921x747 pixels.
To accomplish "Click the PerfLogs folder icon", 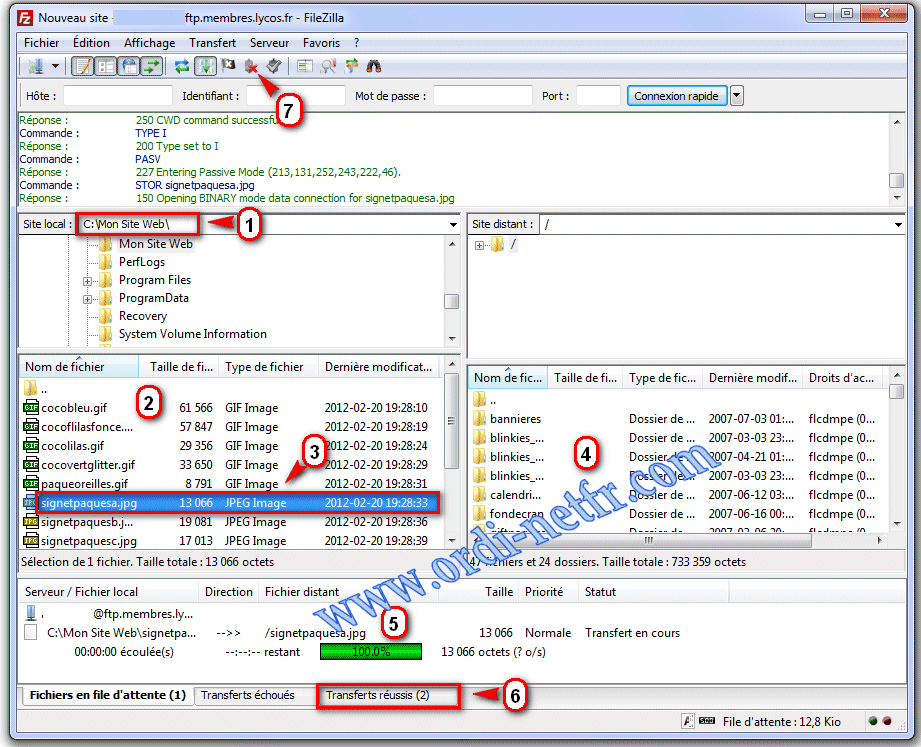I will point(106,262).
